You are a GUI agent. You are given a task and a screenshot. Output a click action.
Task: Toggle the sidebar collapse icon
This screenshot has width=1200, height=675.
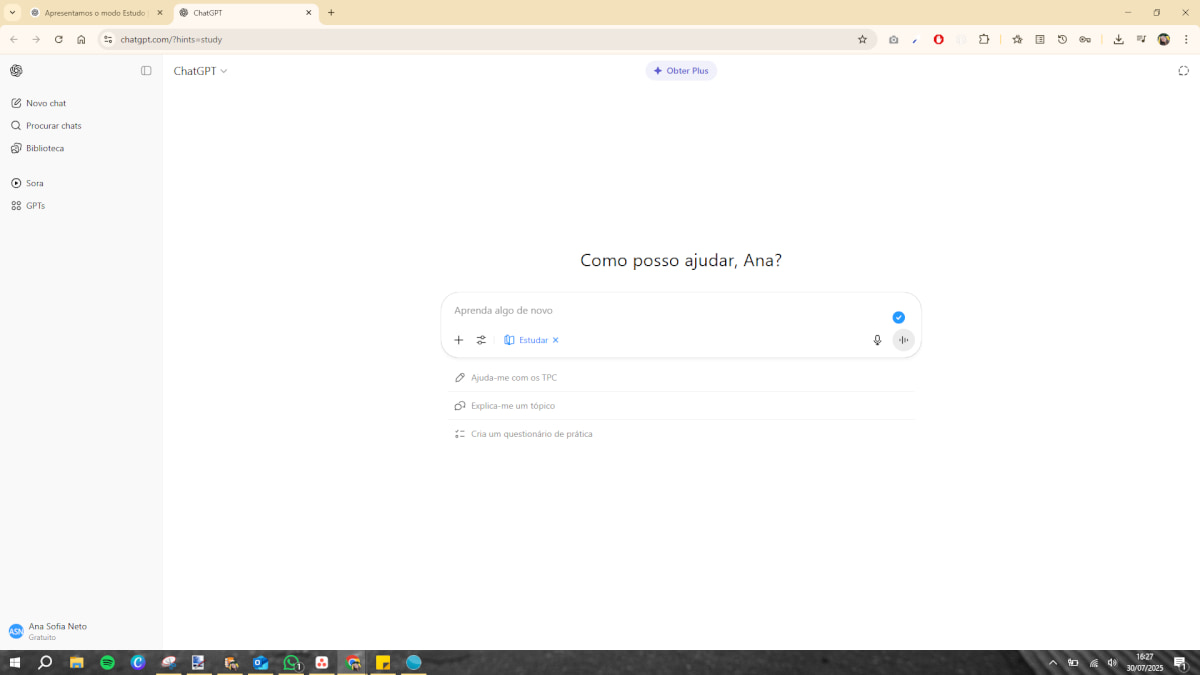tap(146, 71)
